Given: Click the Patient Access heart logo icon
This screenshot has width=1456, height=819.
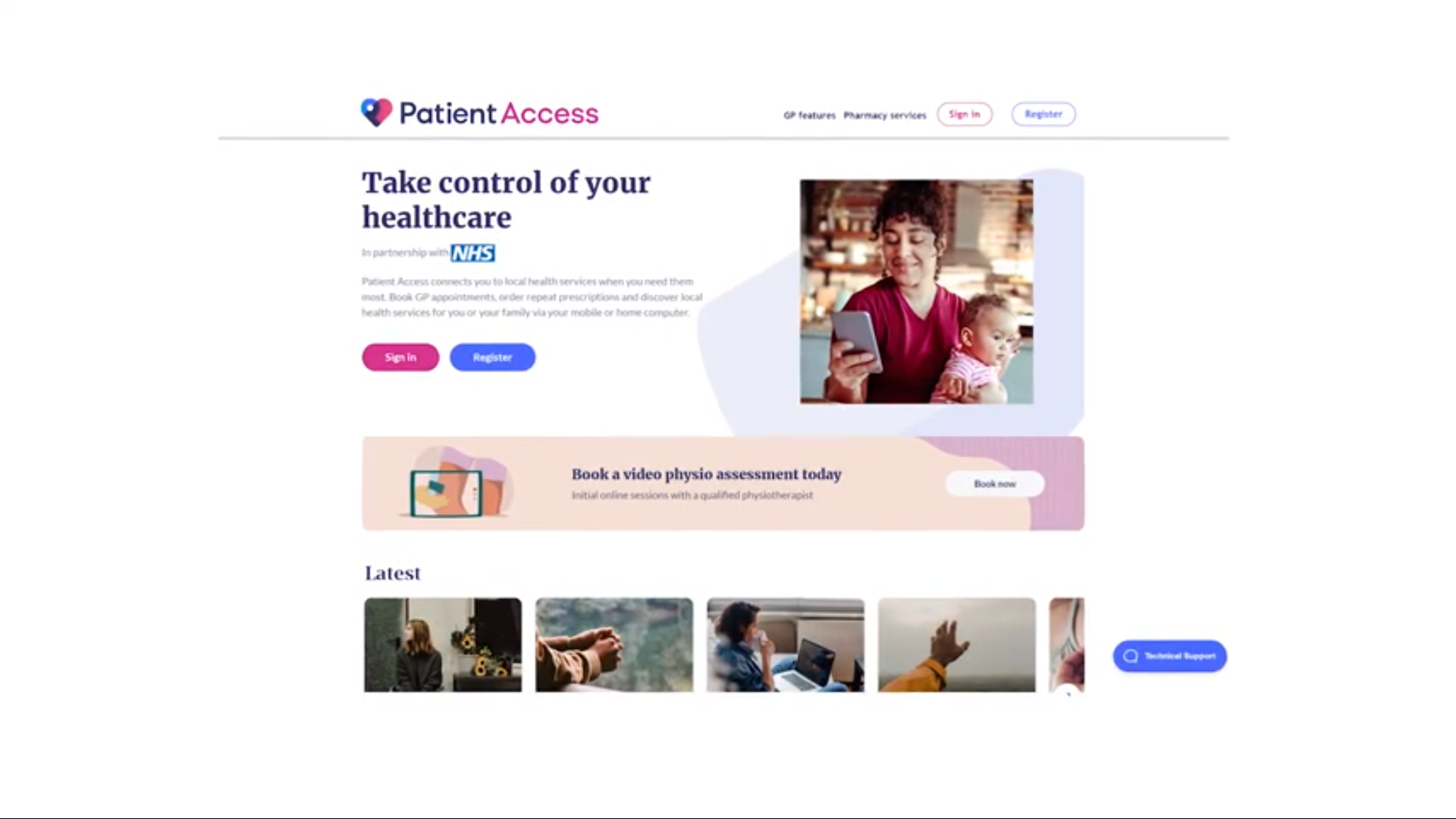Looking at the screenshot, I should (x=376, y=113).
